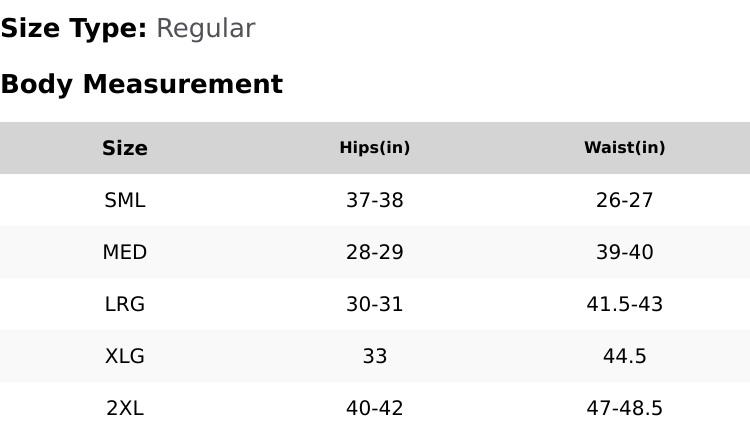Click the 30-31 hips cell
The width and height of the screenshot is (750, 434).
pyautogui.click(x=375, y=304)
